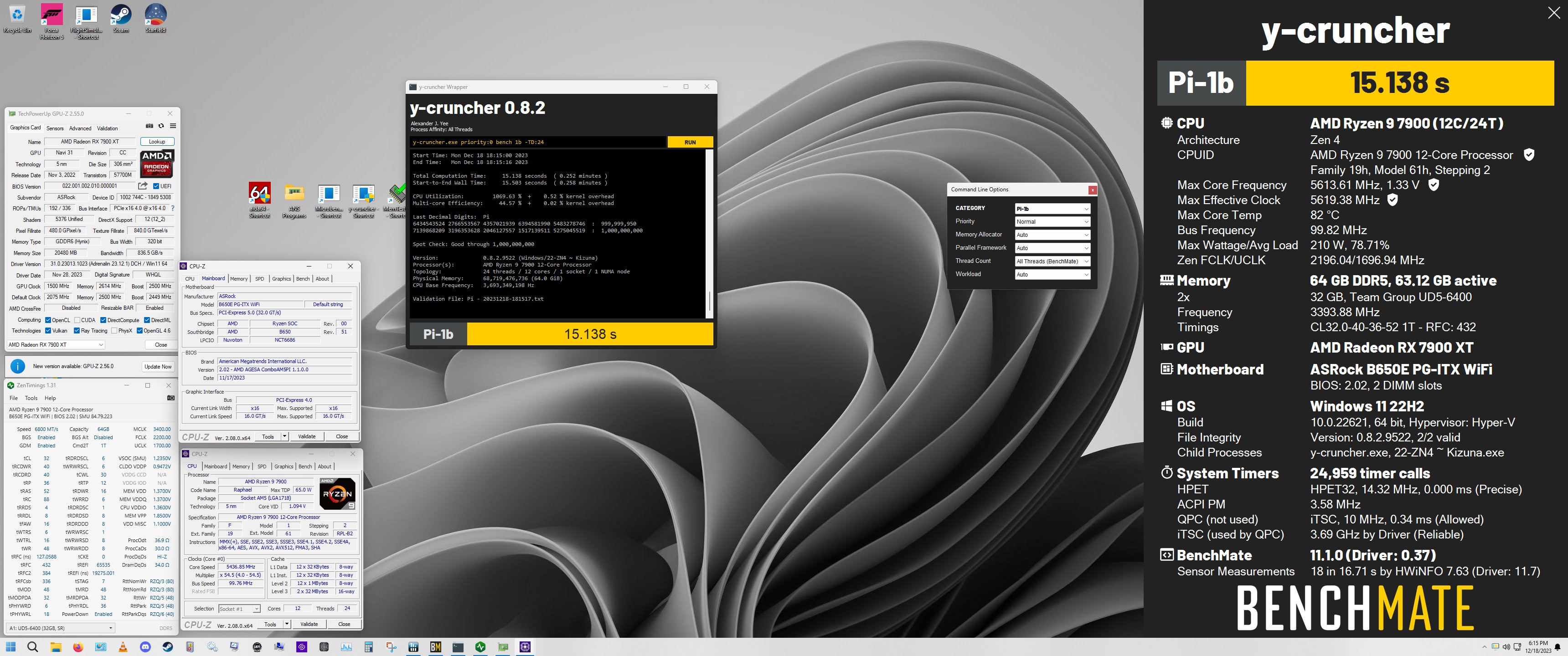The width and height of the screenshot is (1568, 656).
Task: Open the Recycle Bin desktop icon
Action: 17,18
